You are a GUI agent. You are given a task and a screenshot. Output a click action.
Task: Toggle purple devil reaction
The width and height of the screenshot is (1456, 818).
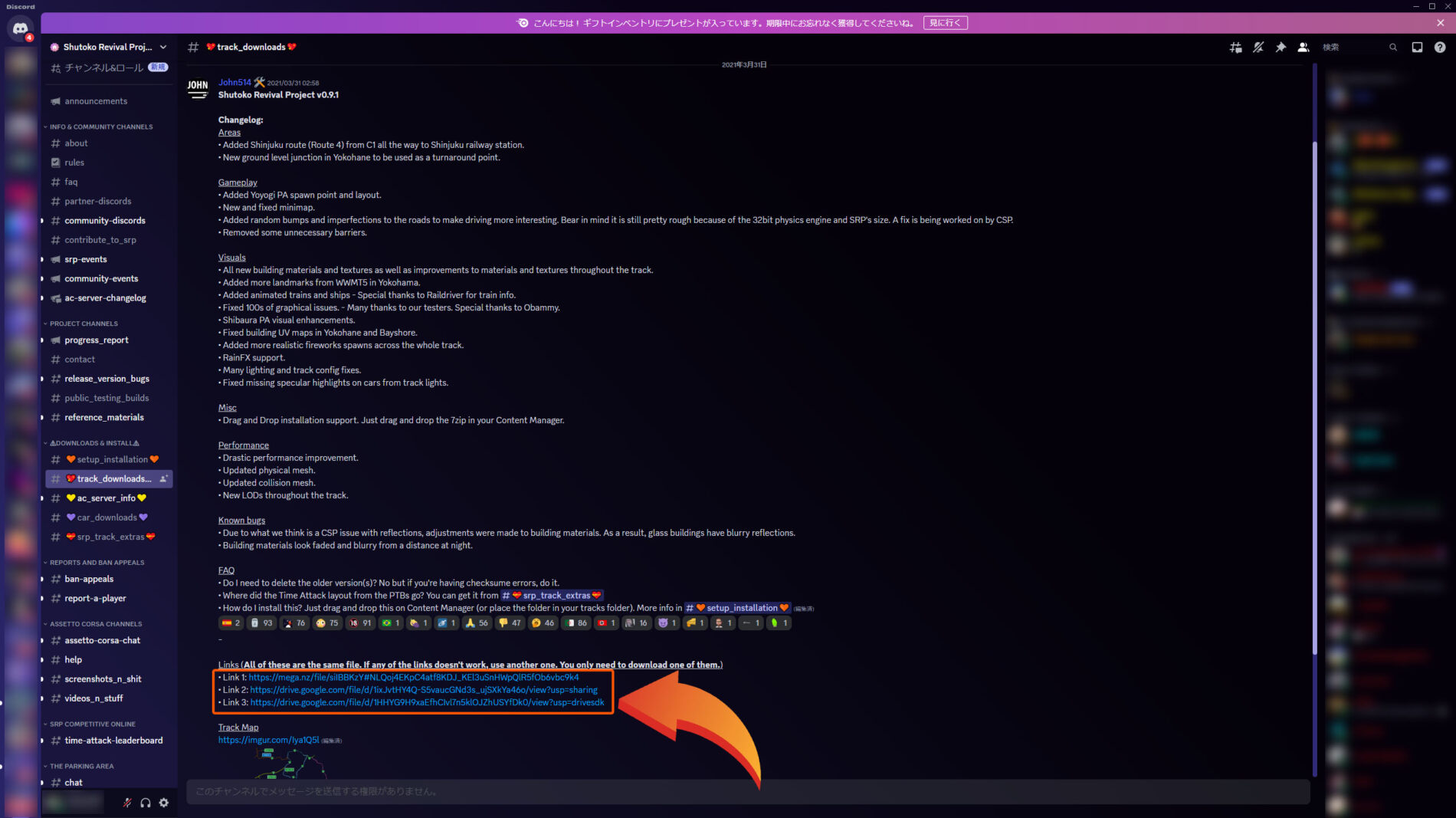[x=667, y=623]
